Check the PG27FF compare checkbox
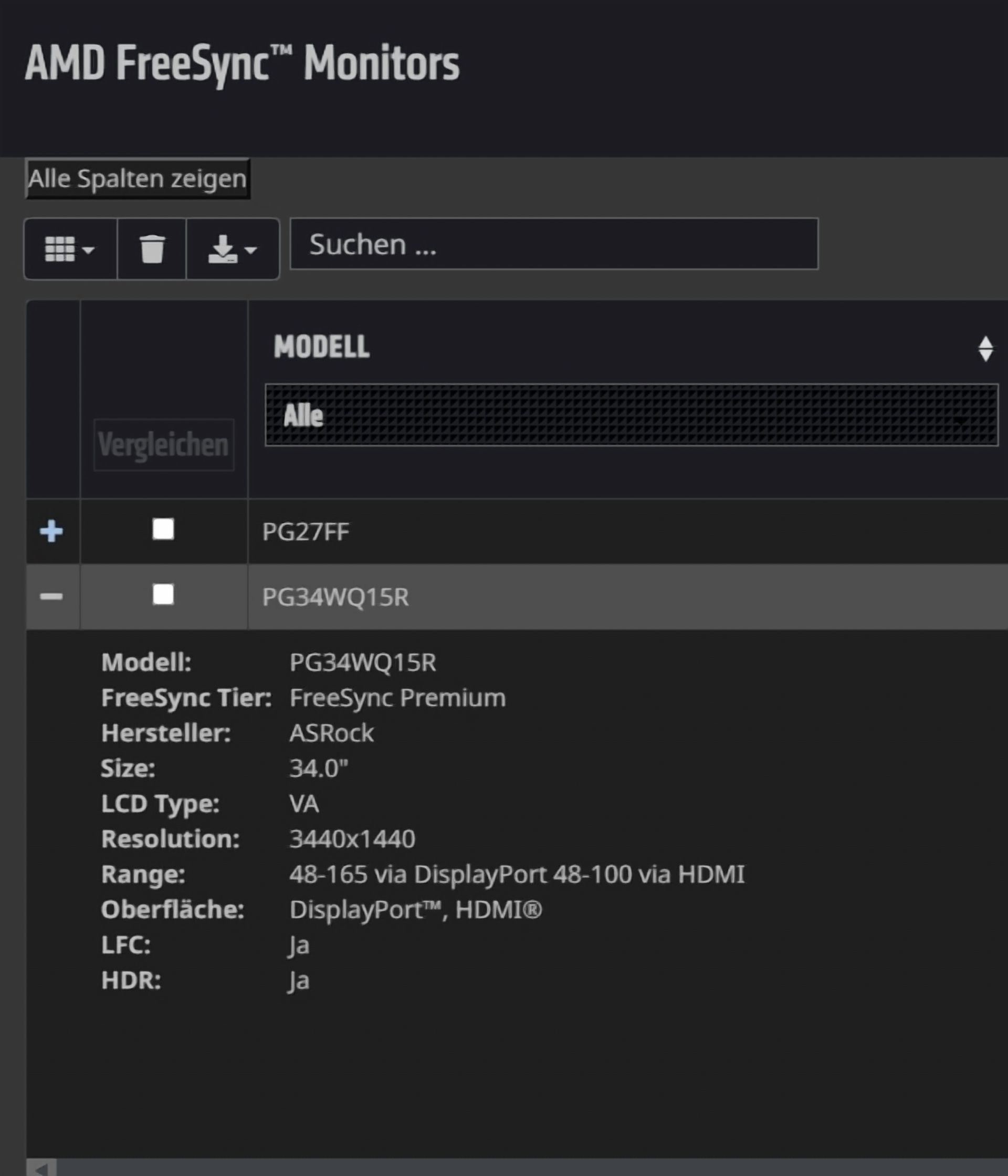 (163, 529)
